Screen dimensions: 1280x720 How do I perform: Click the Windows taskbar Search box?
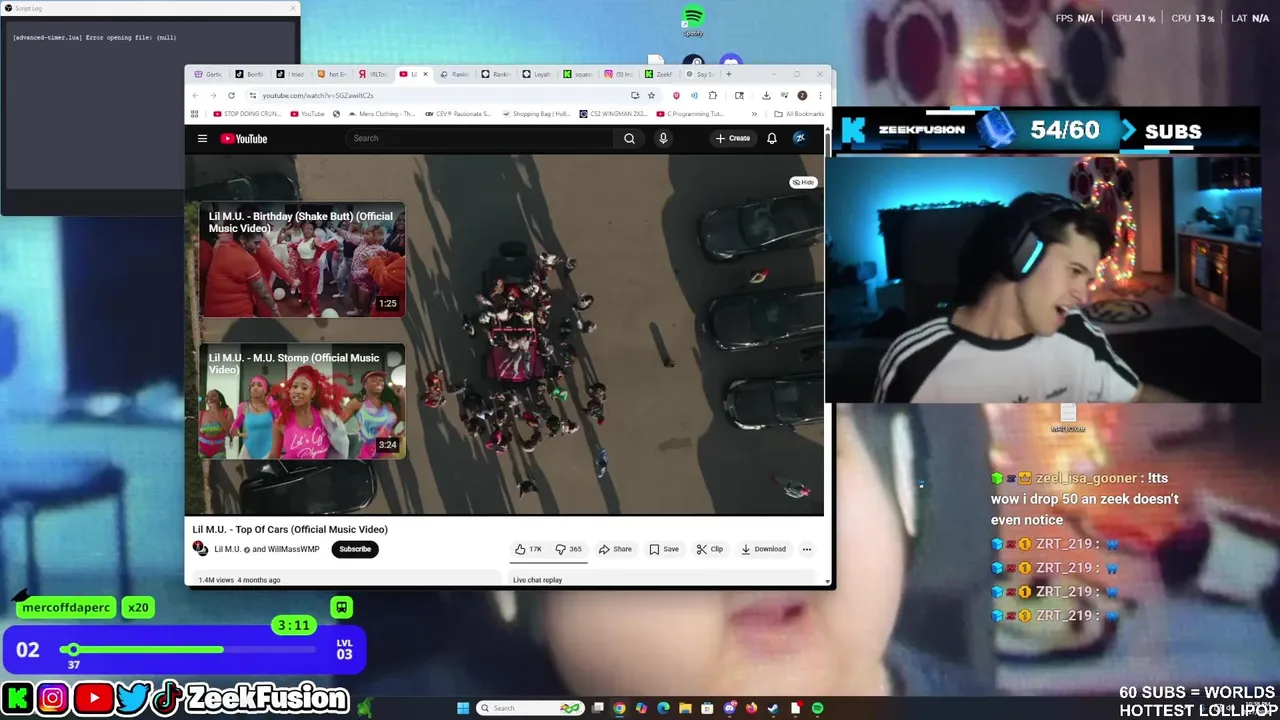click(x=530, y=708)
